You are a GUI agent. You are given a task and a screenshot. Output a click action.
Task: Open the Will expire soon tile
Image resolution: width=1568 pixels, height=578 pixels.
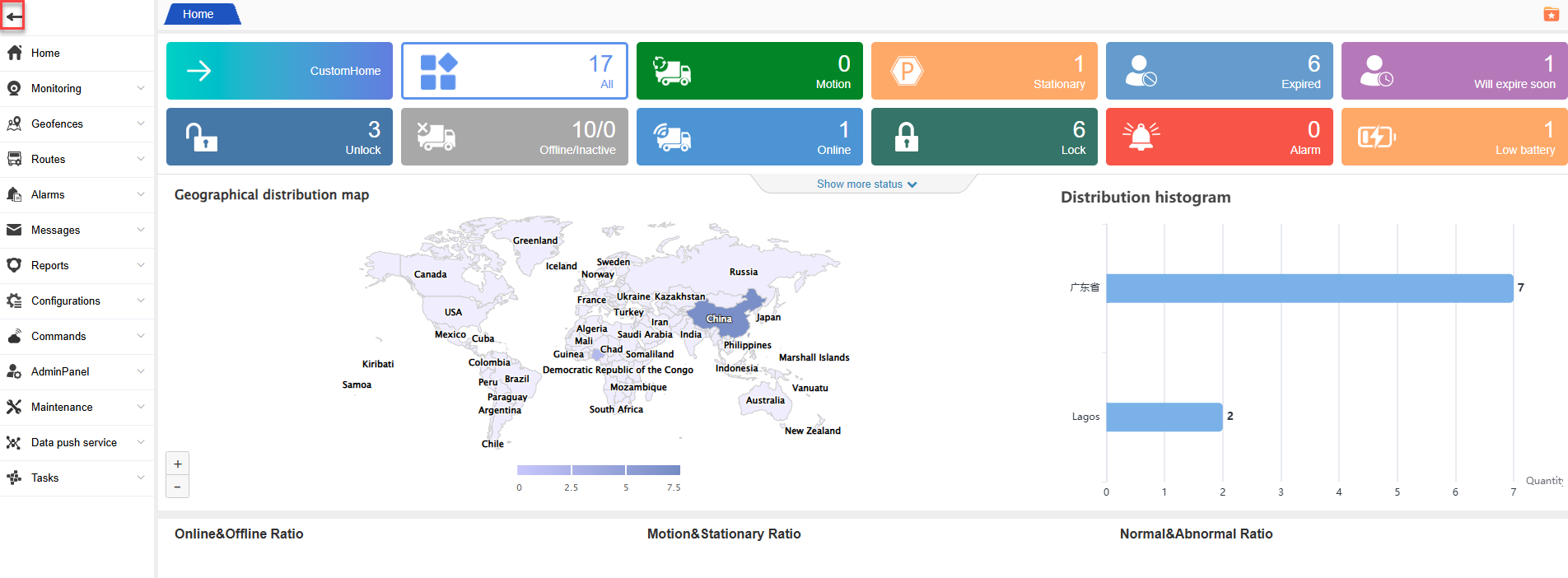click(x=1454, y=71)
